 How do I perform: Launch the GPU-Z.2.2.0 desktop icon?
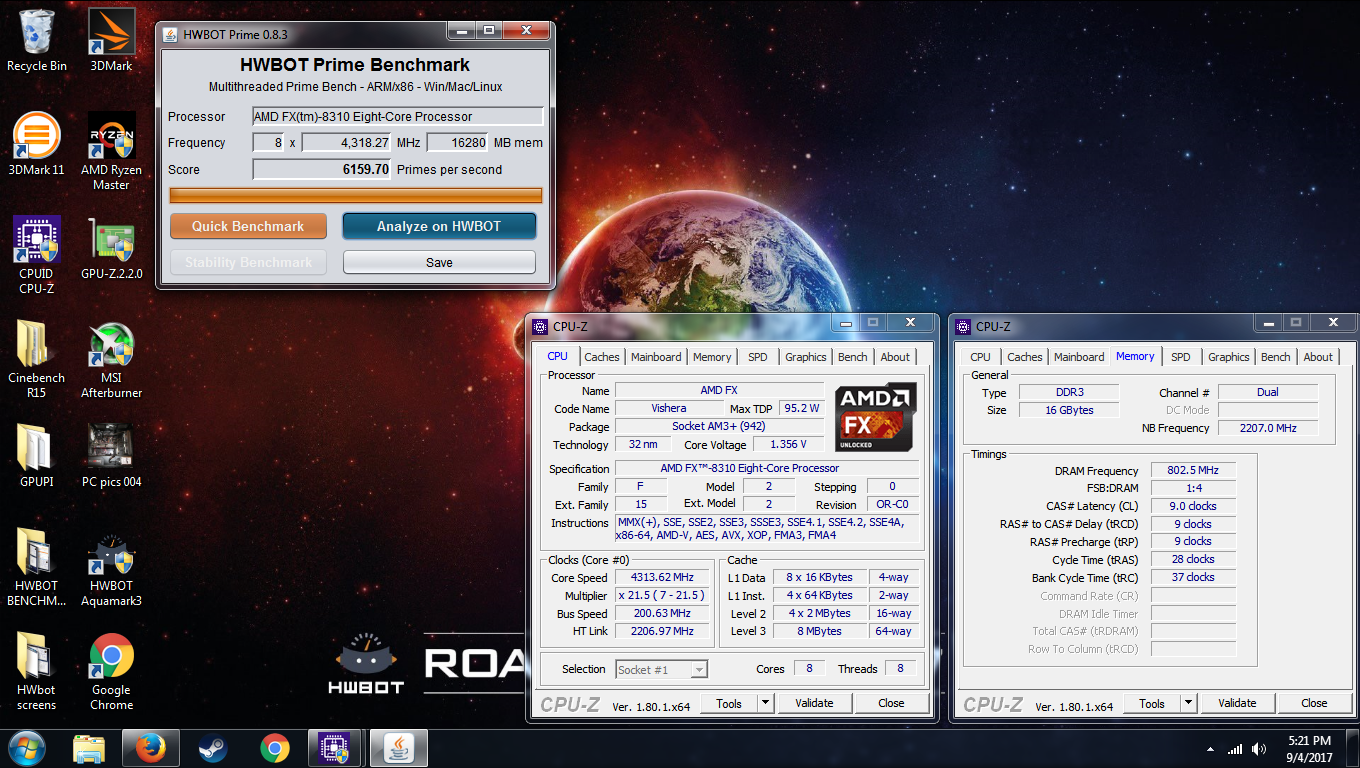click(x=112, y=249)
